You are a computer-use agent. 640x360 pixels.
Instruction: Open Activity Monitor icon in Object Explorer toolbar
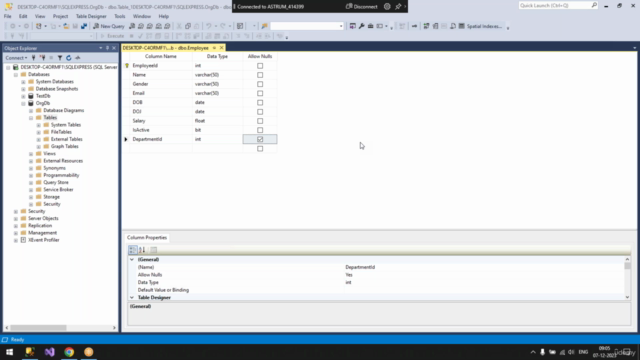click(x=78, y=58)
